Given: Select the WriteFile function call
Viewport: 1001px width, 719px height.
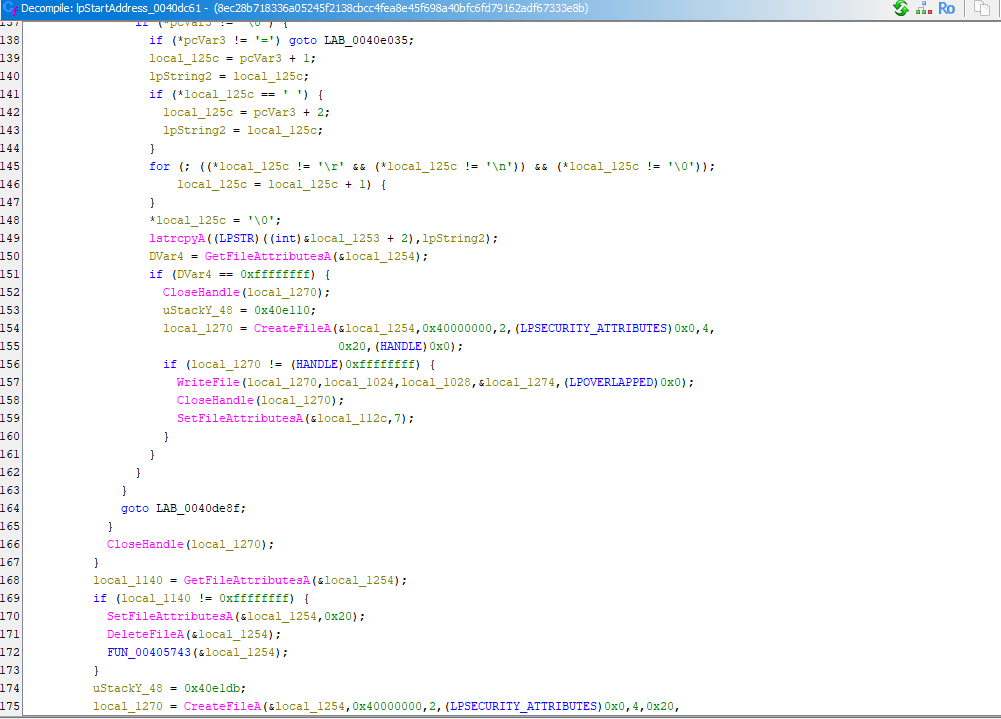Looking at the screenshot, I should [208, 382].
